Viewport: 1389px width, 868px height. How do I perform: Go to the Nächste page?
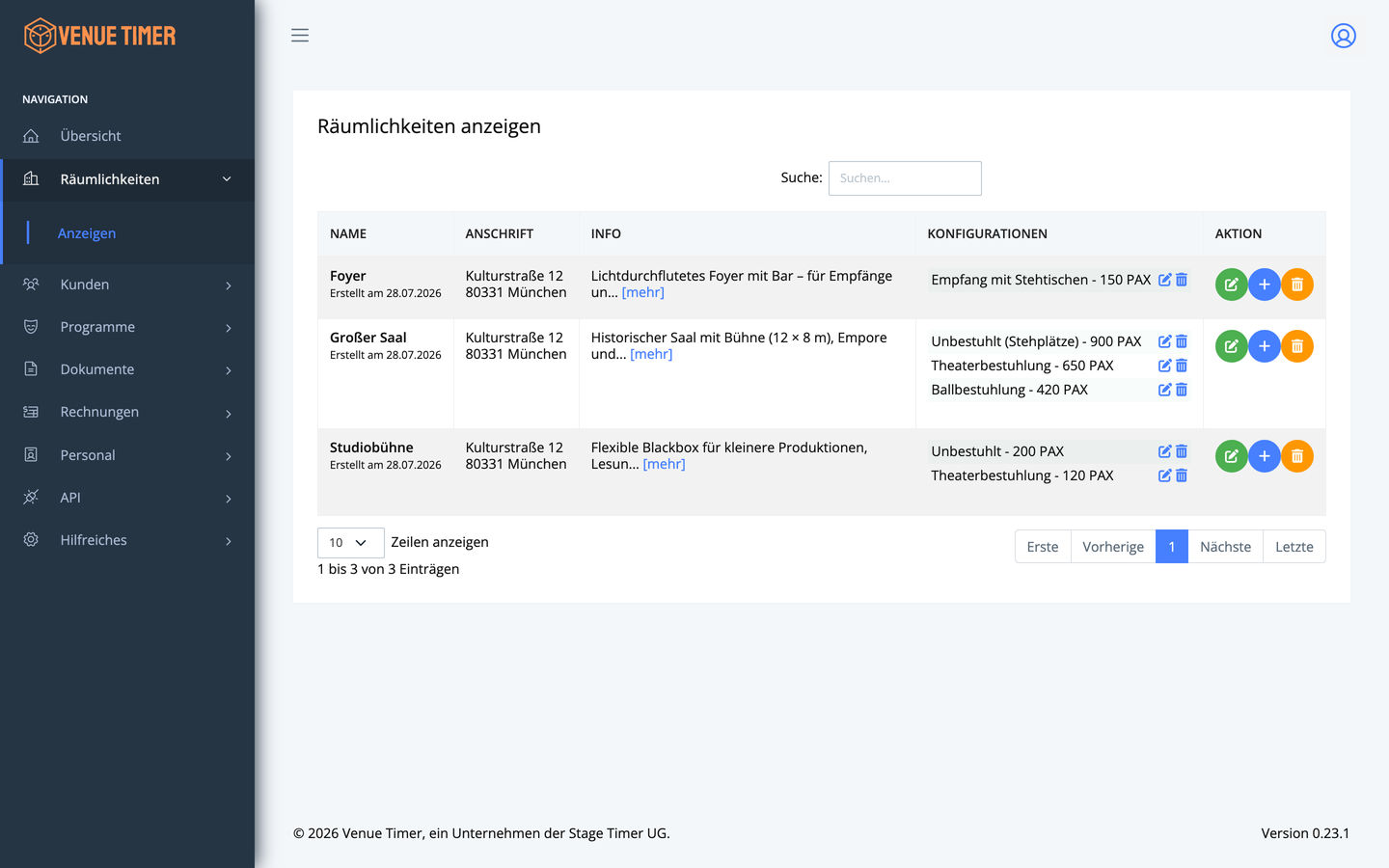[x=1225, y=547]
